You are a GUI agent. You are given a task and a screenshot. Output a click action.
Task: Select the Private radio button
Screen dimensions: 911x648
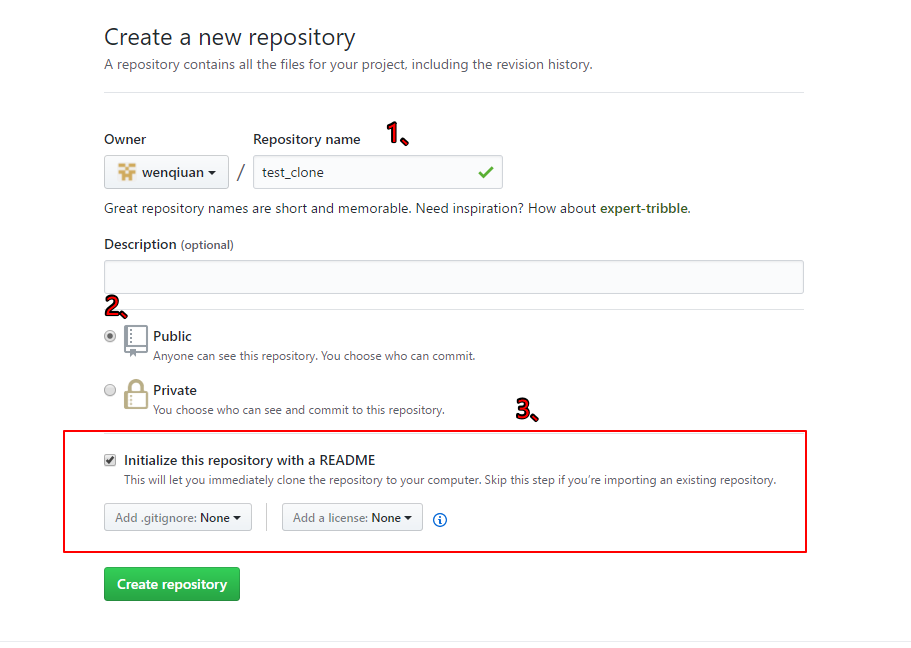click(110, 391)
